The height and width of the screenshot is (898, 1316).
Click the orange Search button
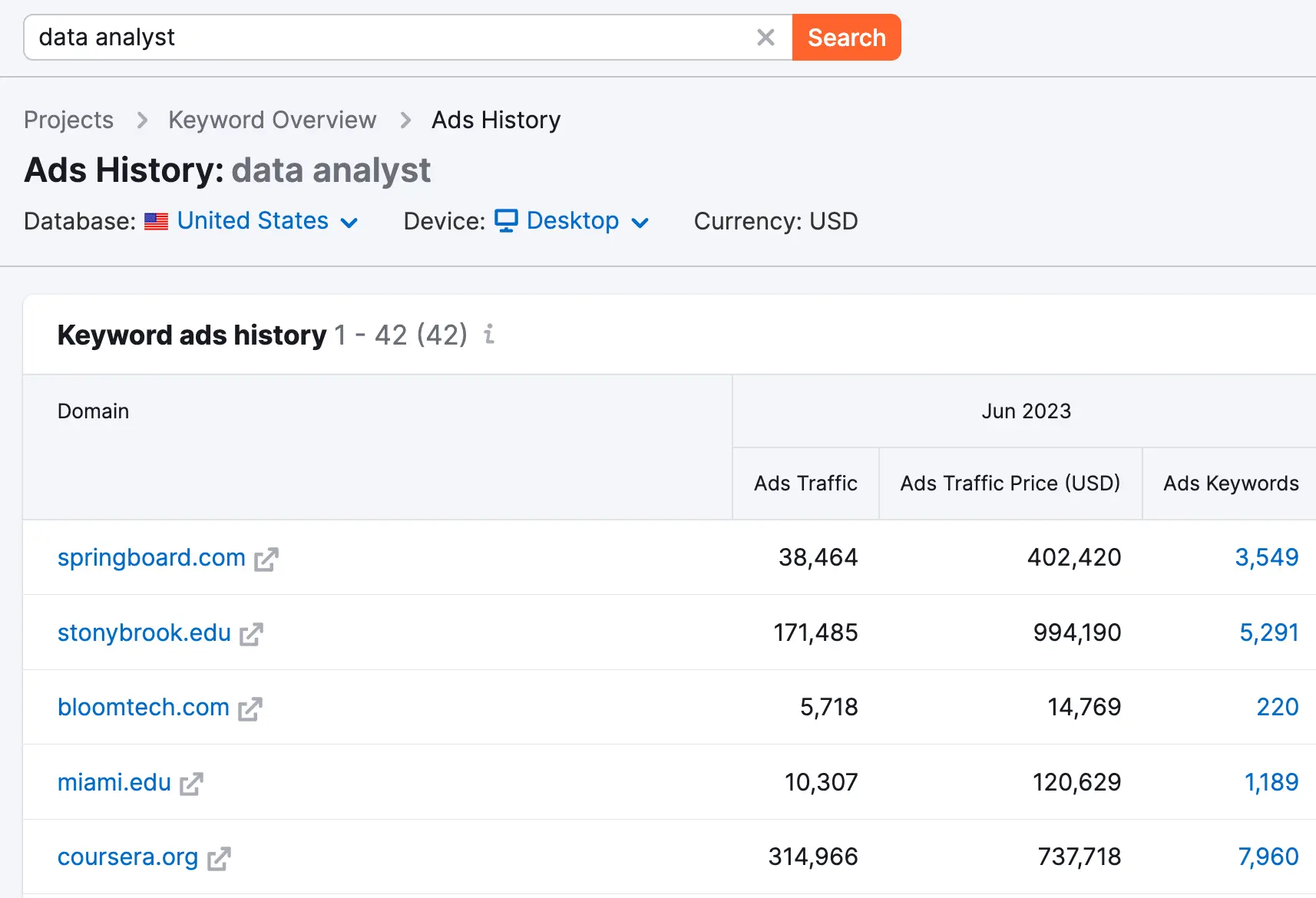tap(846, 38)
